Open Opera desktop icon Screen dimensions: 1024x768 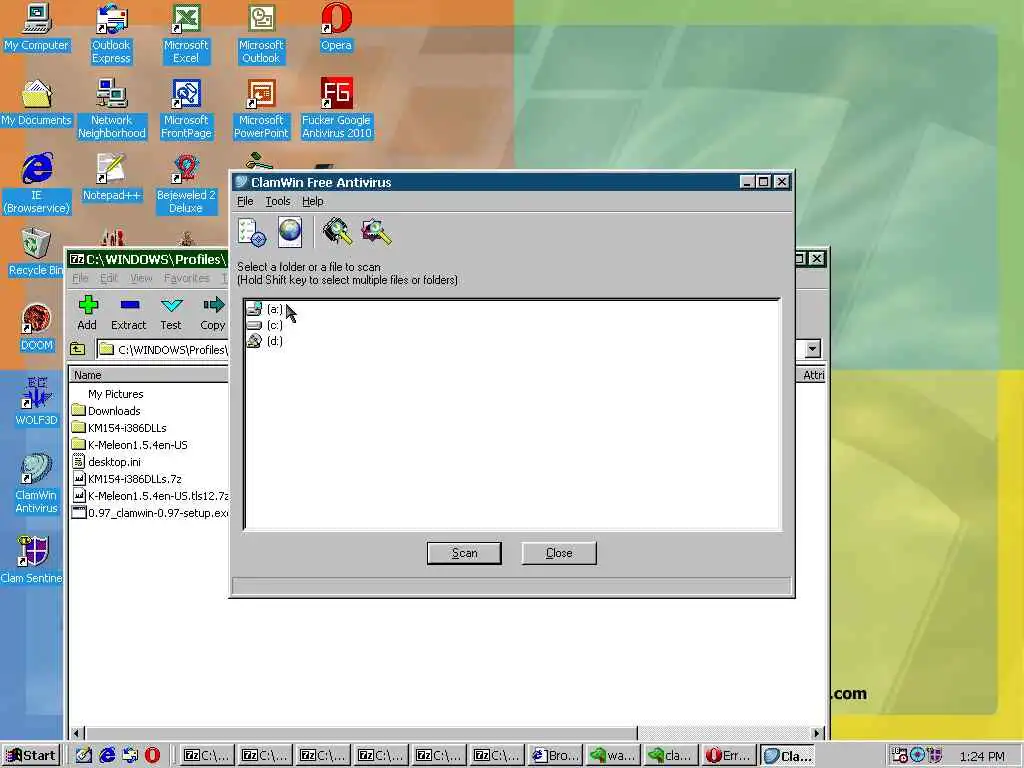[336, 27]
